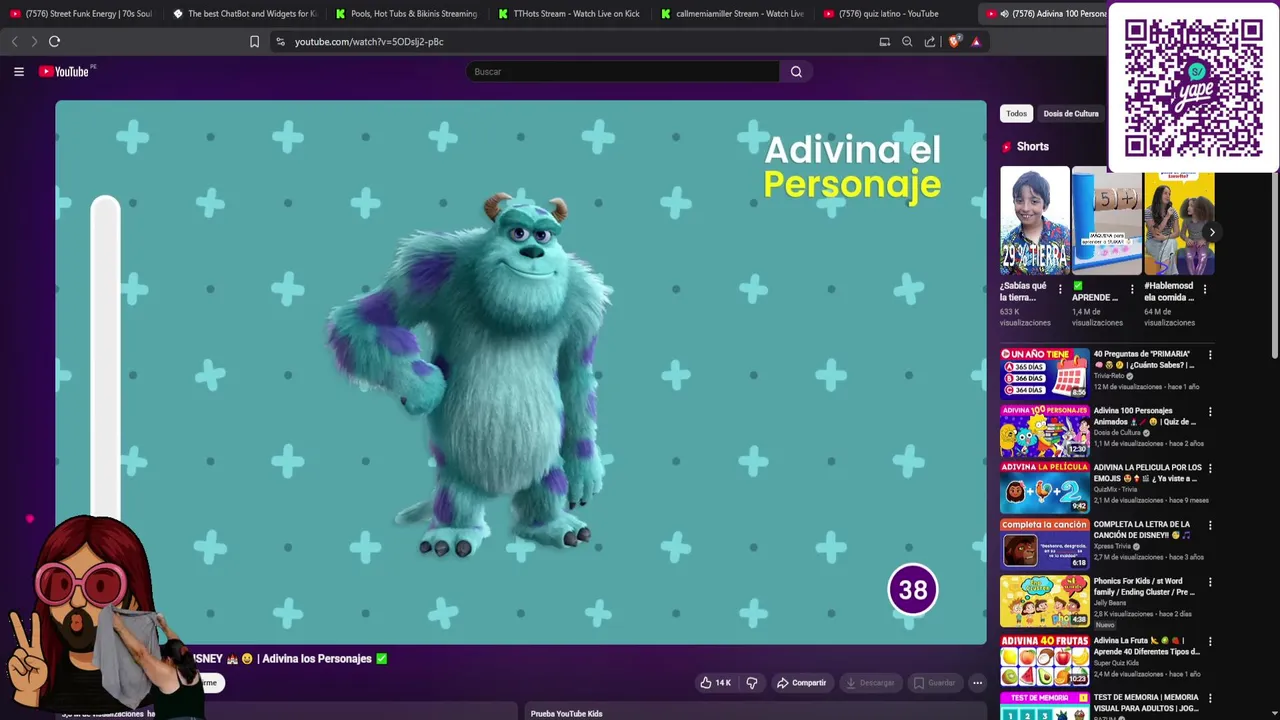The image size is (1280, 720).
Task: Click the youtube.com address bar URL
Action: pos(369,41)
